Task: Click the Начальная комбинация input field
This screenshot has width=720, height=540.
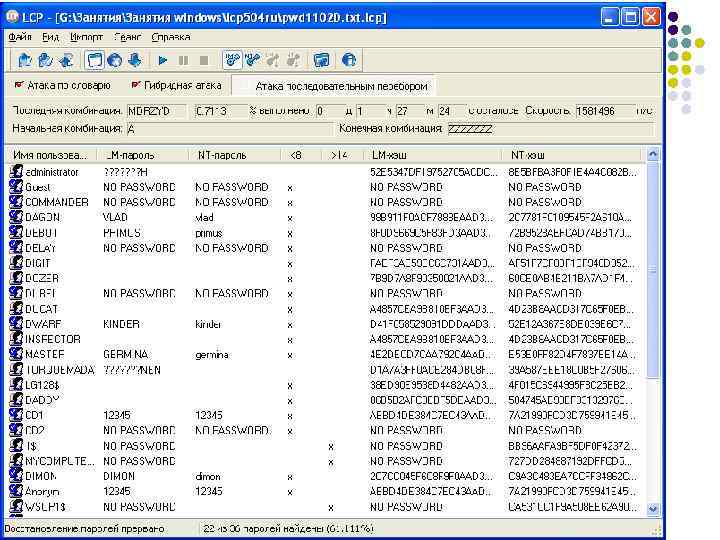Action: [229, 129]
